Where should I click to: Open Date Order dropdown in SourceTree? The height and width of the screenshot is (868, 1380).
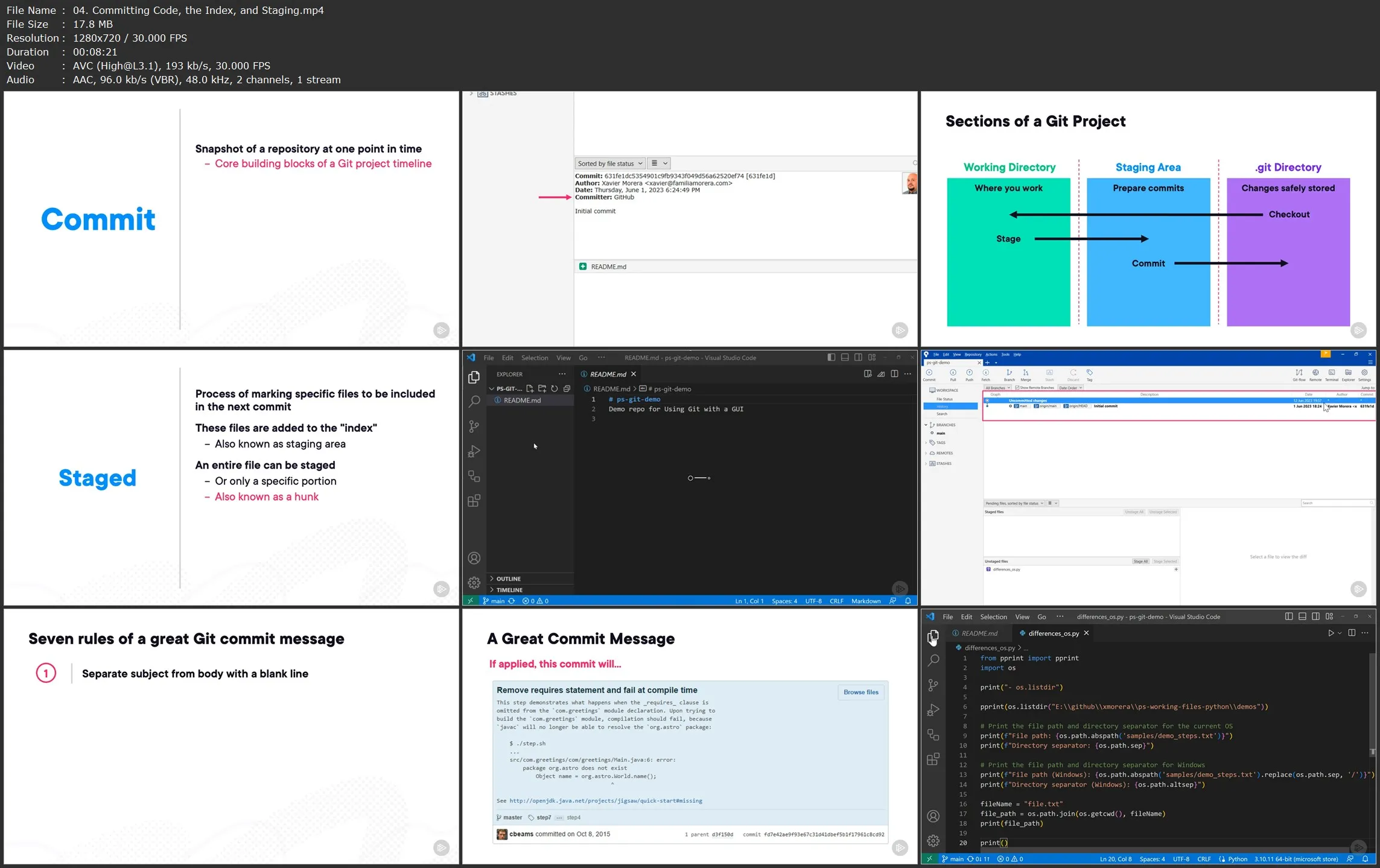coord(1070,388)
